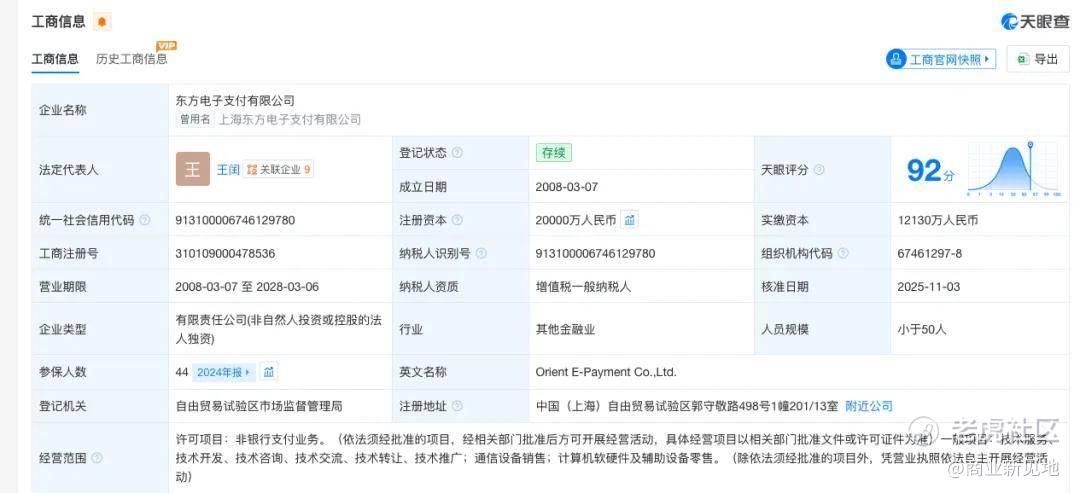Select the 有限责任公司 company type text

click(278, 329)
